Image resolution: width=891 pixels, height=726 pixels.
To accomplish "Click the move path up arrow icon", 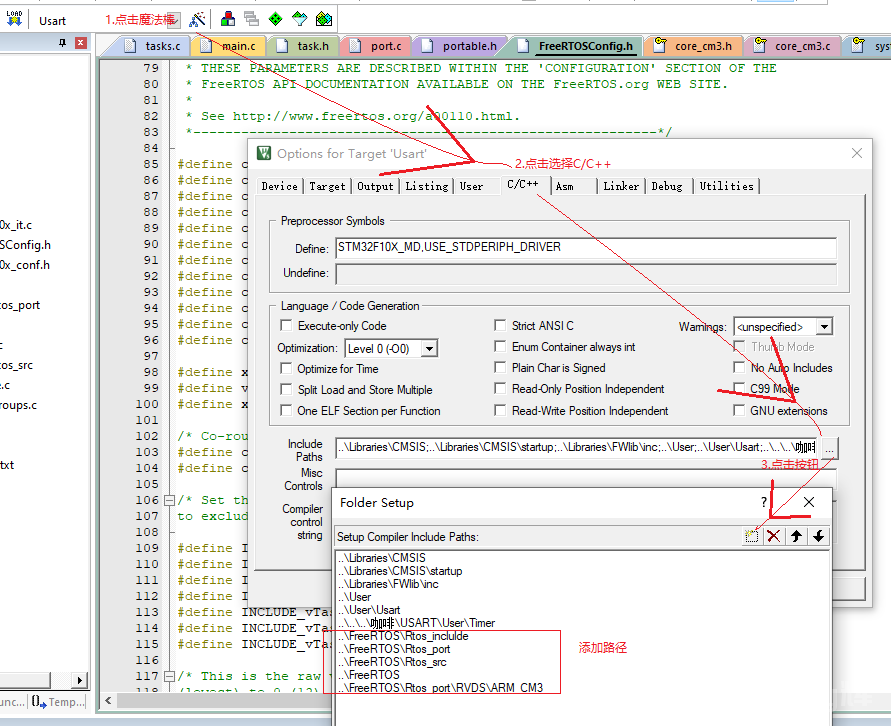I will [796, 536].
